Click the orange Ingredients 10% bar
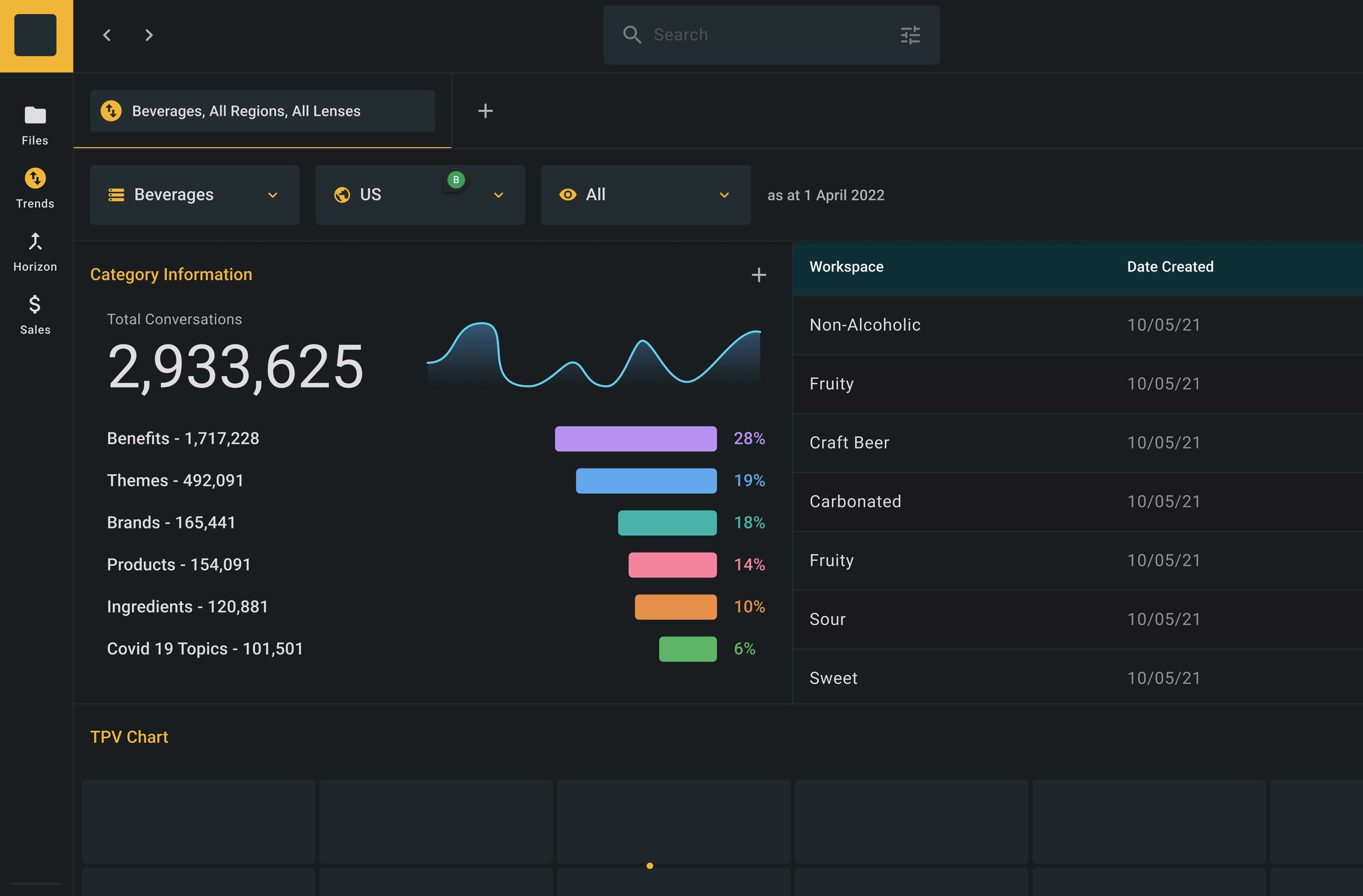 [x=676, y=607]
